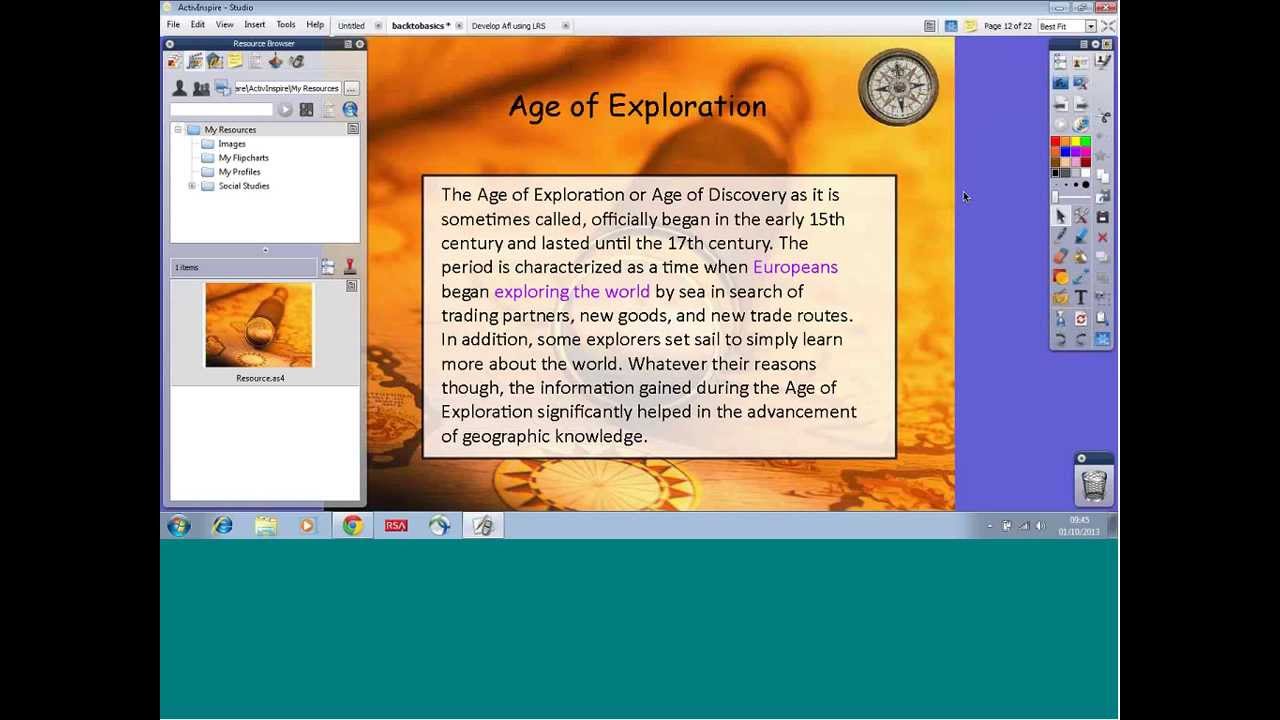
Task: Select the Images folder
Action: tap(231, 144)
